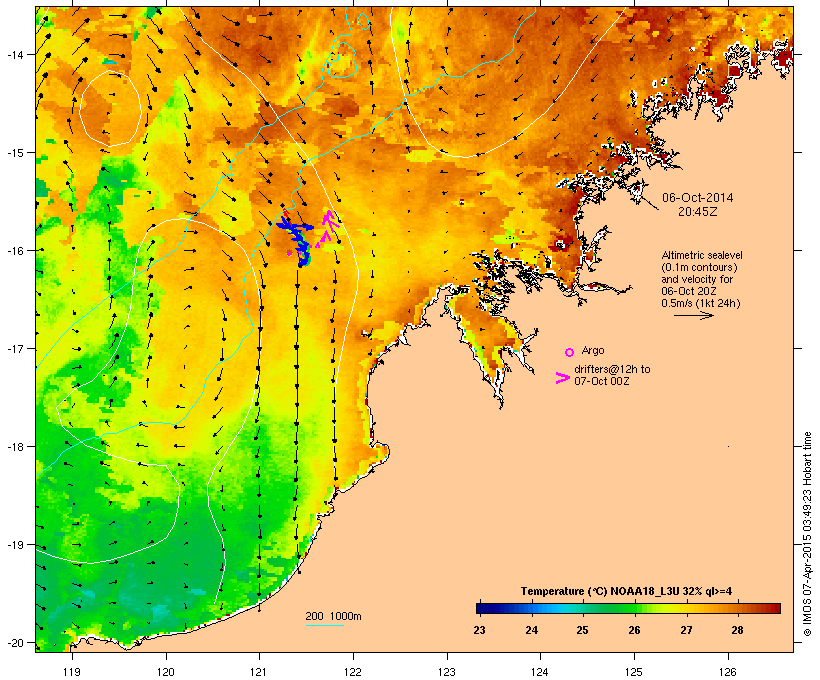Click the 'Argo' legend label
The width and height of the screenshot is (820, 680).
[593, 350]
